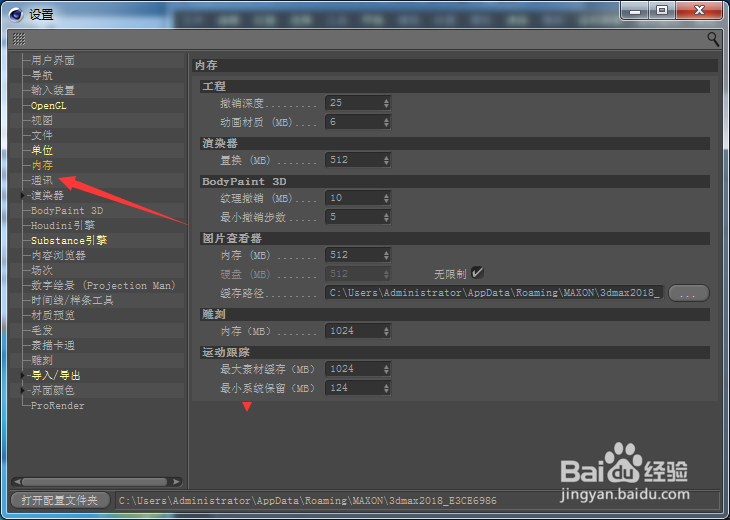This screenshot has width=730, height=520.
Task: Open ProRender settings
Action: 58,405
